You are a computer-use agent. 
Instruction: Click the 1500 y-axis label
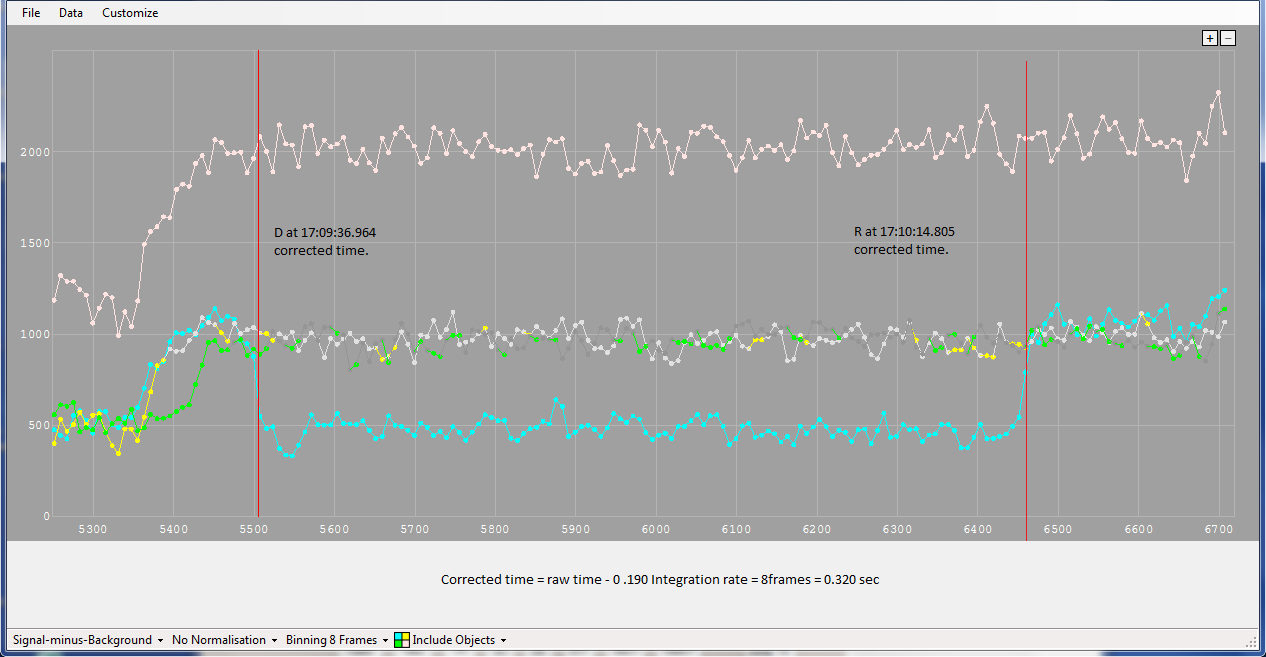[x=37, y=243]
